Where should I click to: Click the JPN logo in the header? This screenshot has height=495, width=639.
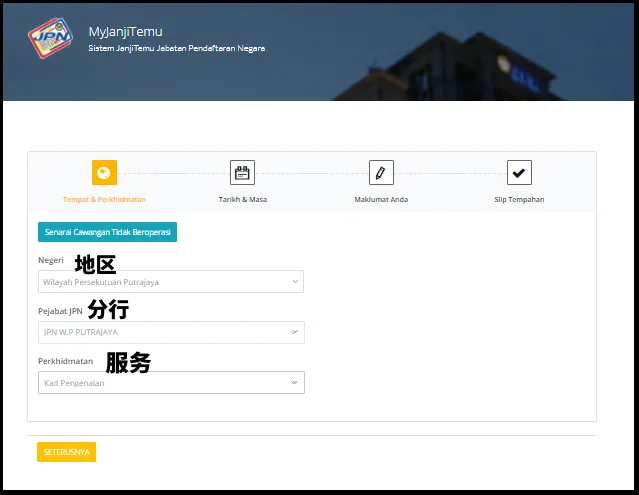click(51, 40)
